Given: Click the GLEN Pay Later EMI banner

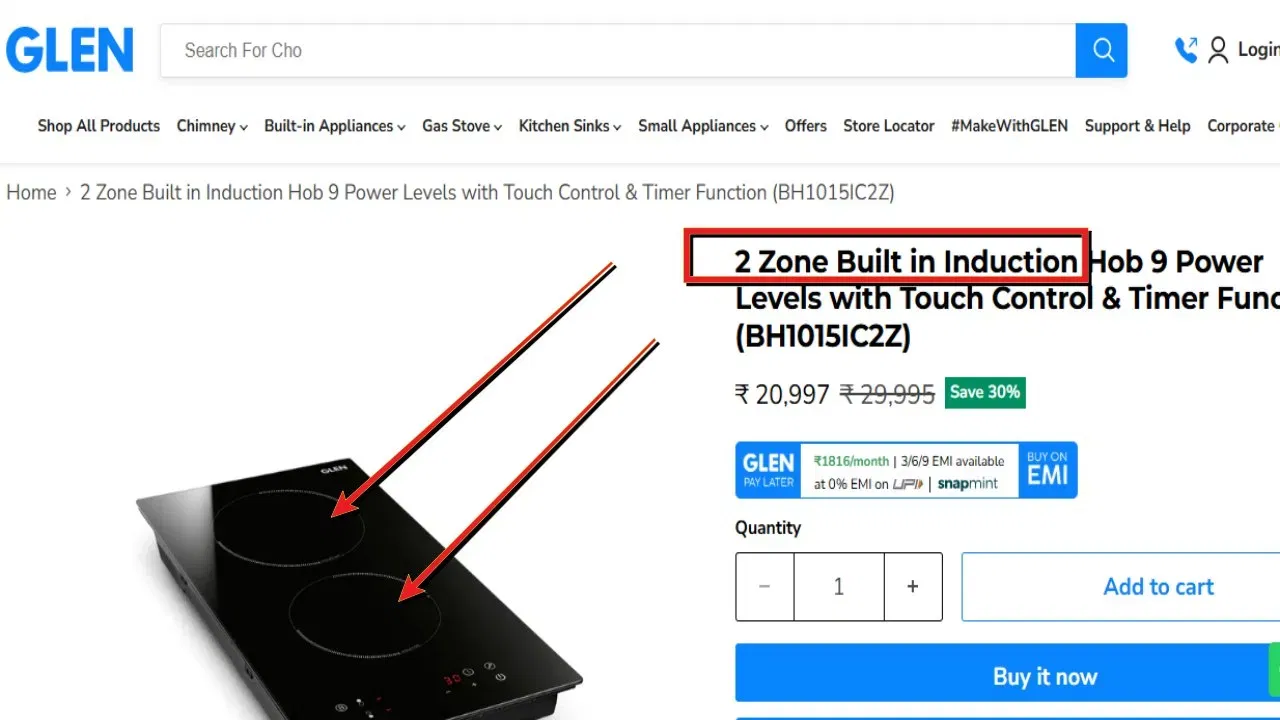Looking at the screenshot, I should [x=906, y=470].
